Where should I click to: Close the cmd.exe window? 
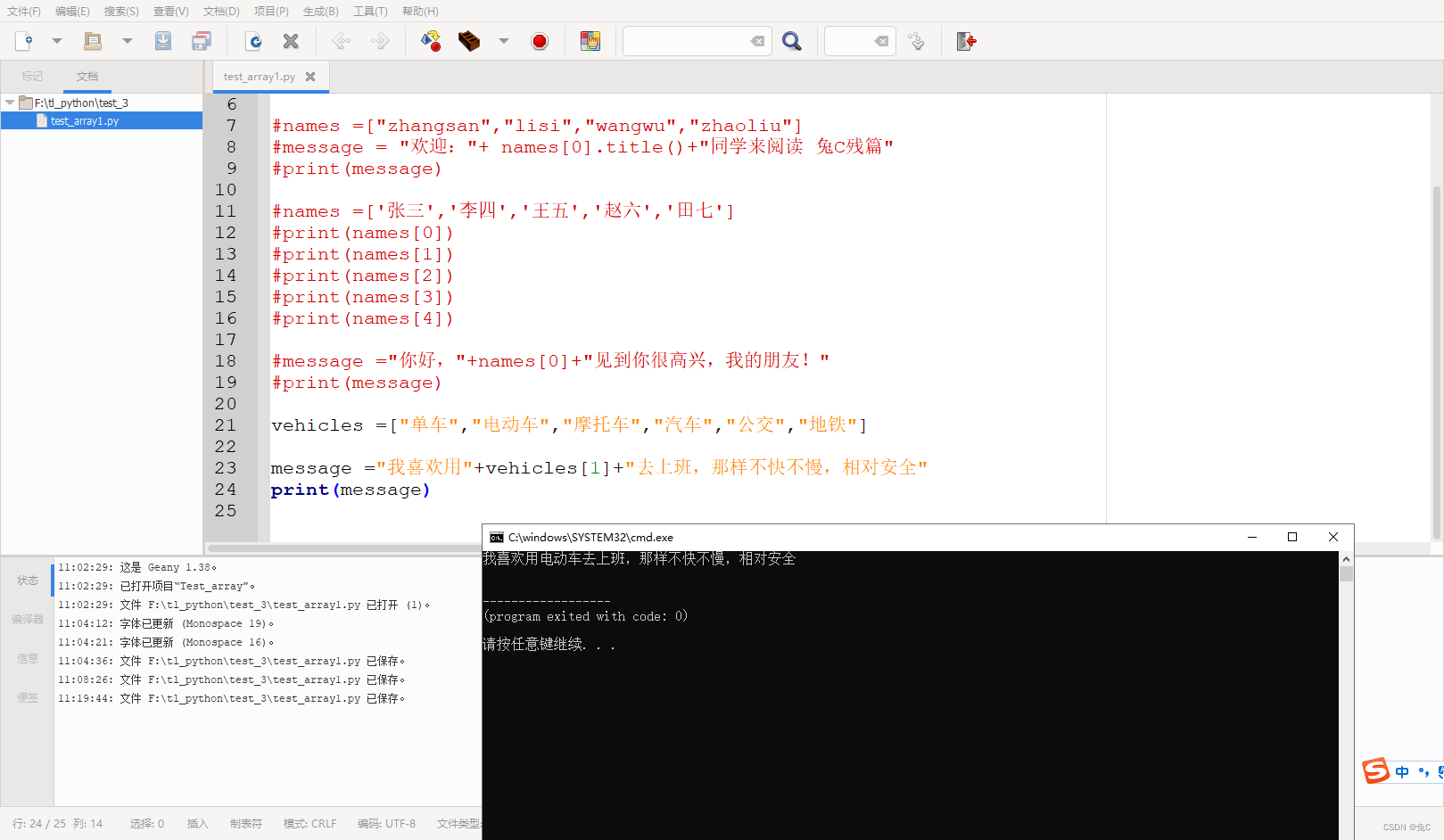(1333, 537)
